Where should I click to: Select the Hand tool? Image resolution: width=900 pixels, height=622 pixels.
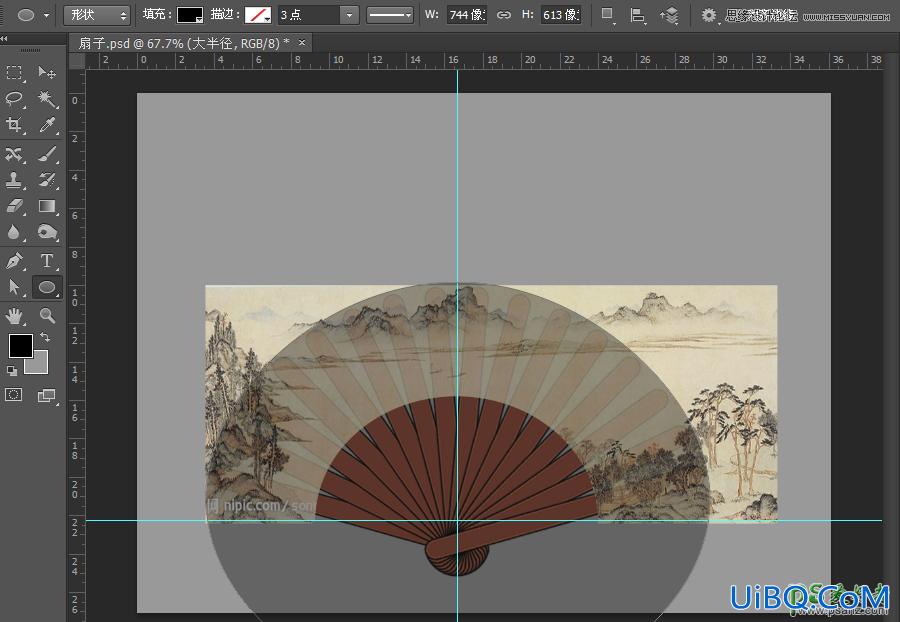click(x=14, y=315)
